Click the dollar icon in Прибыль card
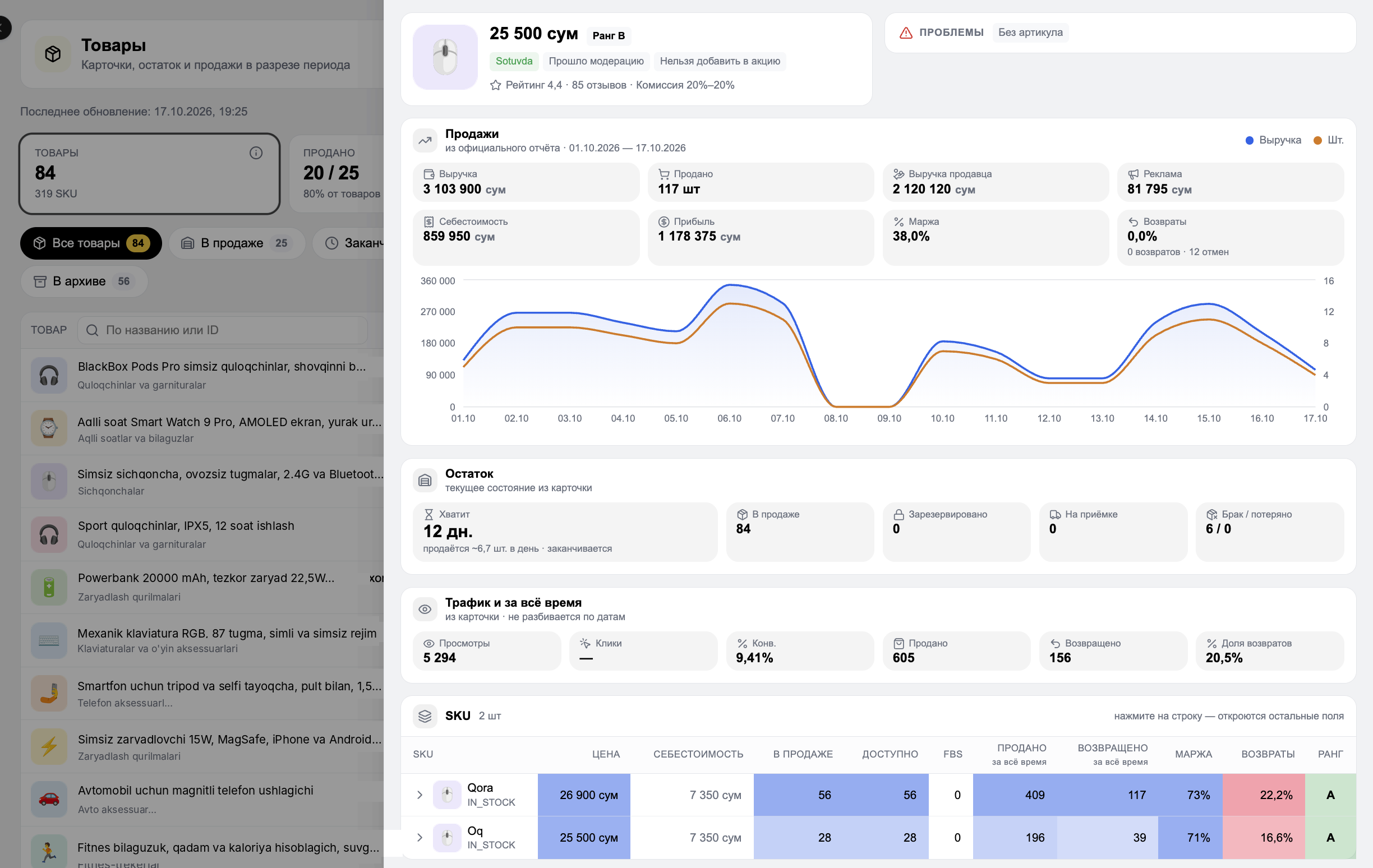 click(664, 221)
